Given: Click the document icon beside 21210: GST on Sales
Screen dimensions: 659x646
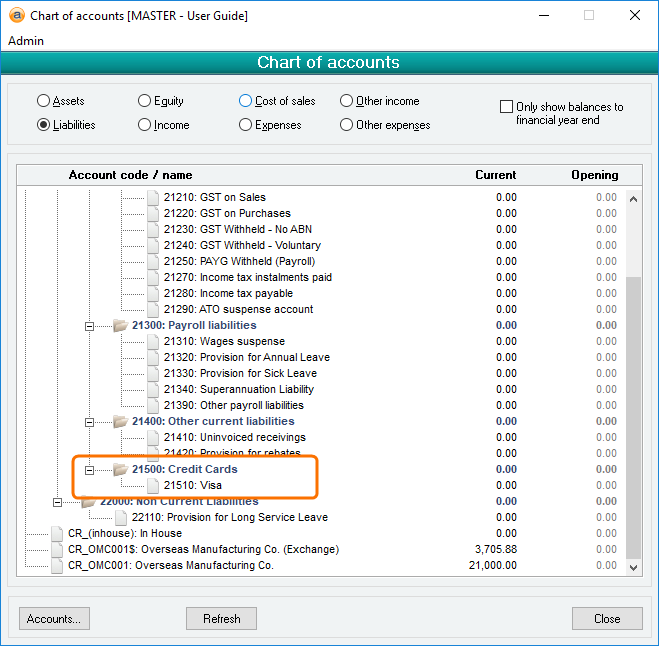Looking at the screenshot, I should coord(153,197).
